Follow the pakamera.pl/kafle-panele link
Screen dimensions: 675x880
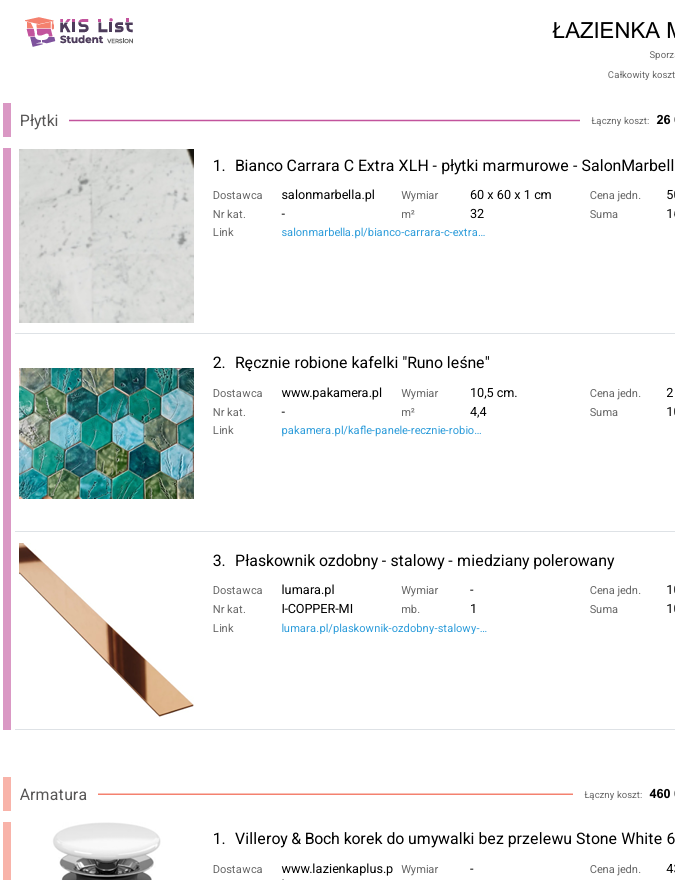tap(381, 430)
